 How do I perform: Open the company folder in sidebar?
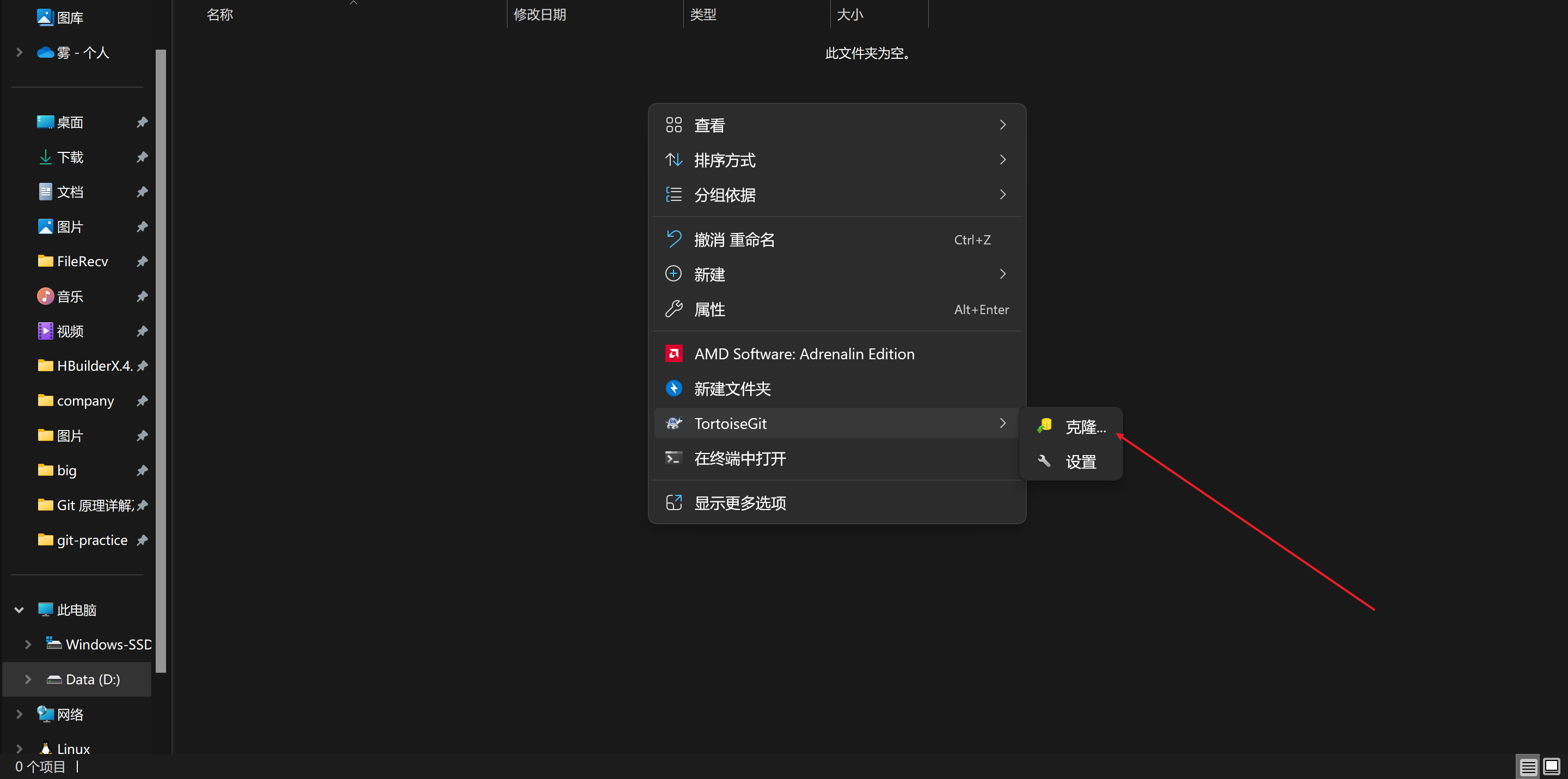[x=85, y=401]
